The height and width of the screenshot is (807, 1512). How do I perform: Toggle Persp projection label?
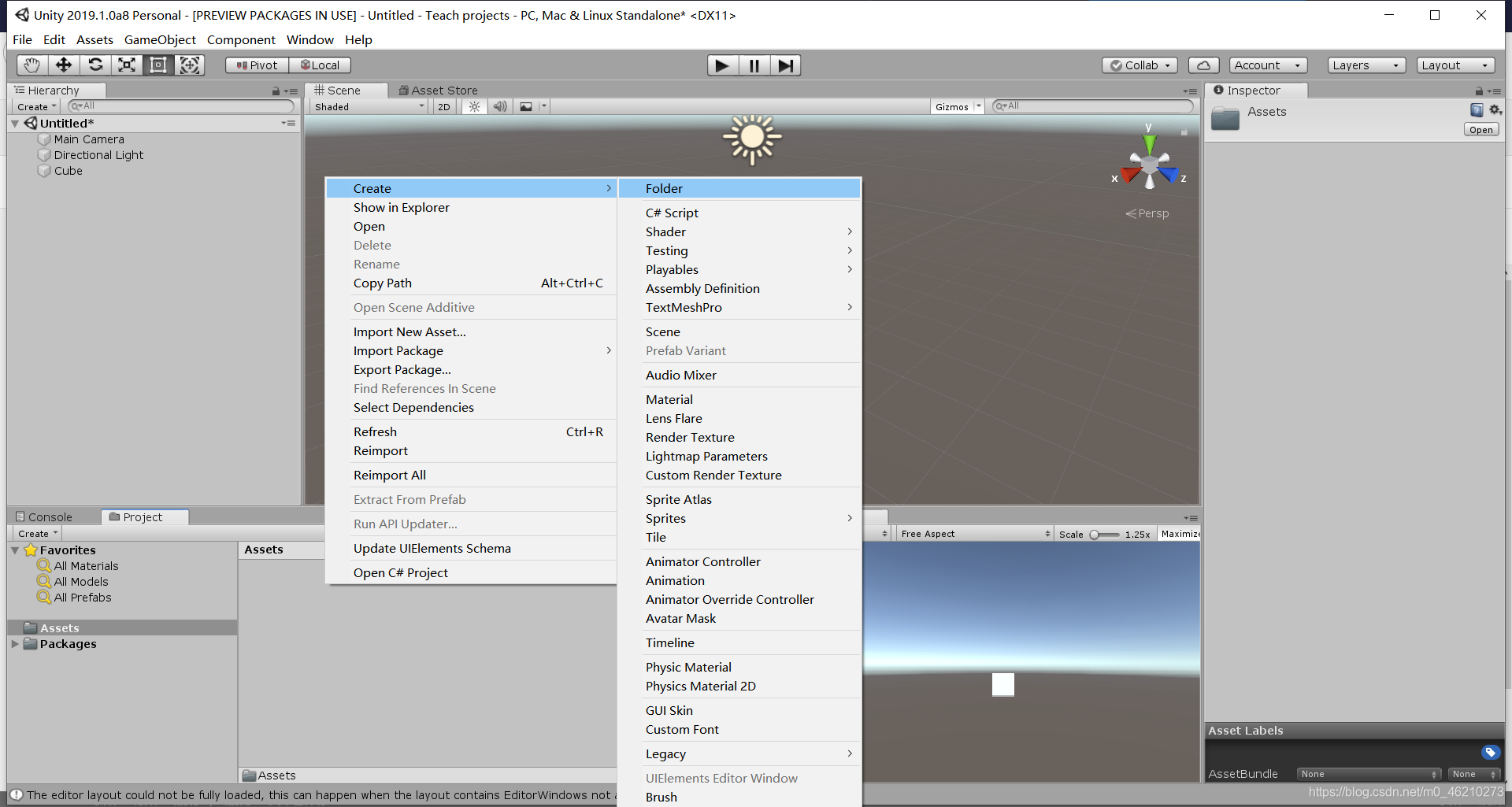(x=1147, y=213)
